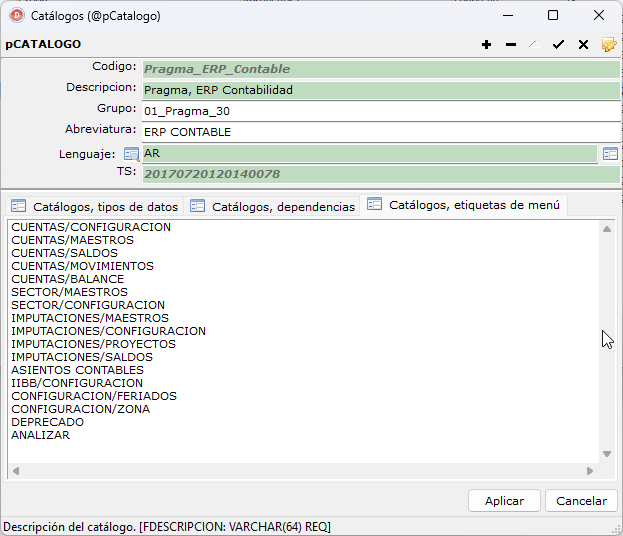Click the list's scroll up arrow
Screen dimensions: 623x536
pyautogui.click(x=607, y=229)
